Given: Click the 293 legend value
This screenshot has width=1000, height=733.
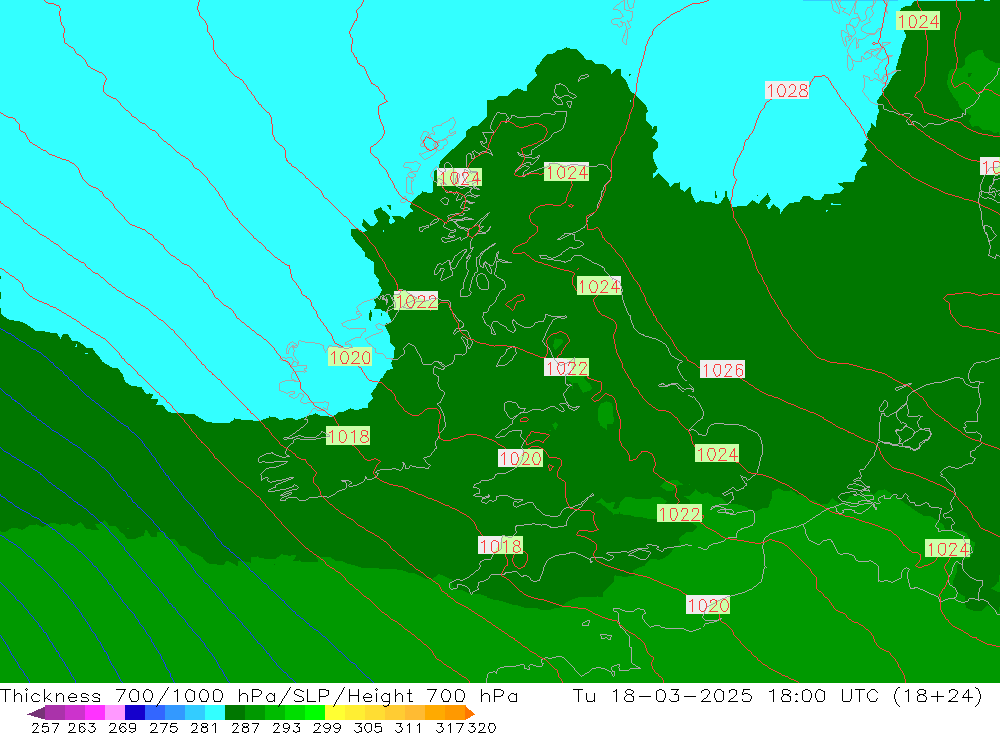Looking at the screenshot, I should (286, 728).
